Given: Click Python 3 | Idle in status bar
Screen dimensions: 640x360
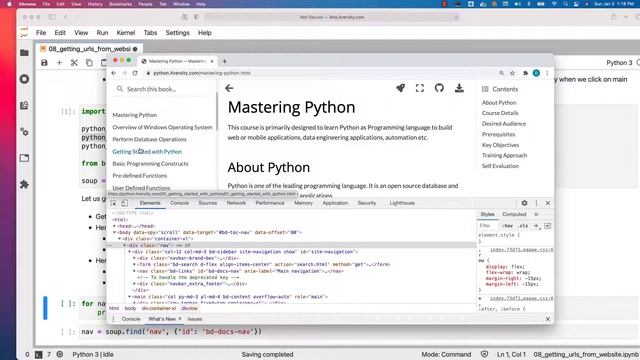Looking at the screenshot, I should pyautogui.click(x=93, y=354).
